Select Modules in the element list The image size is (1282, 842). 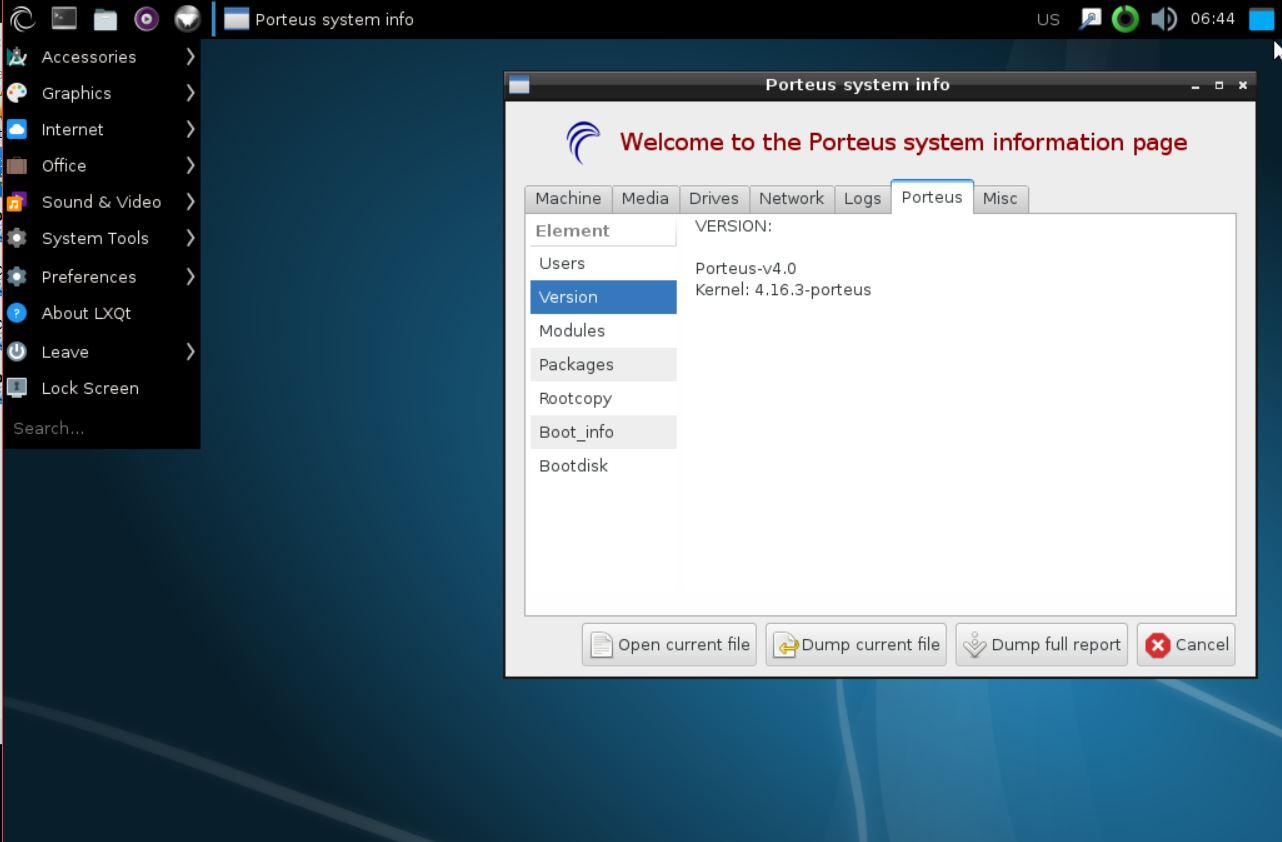coord(603,331)
